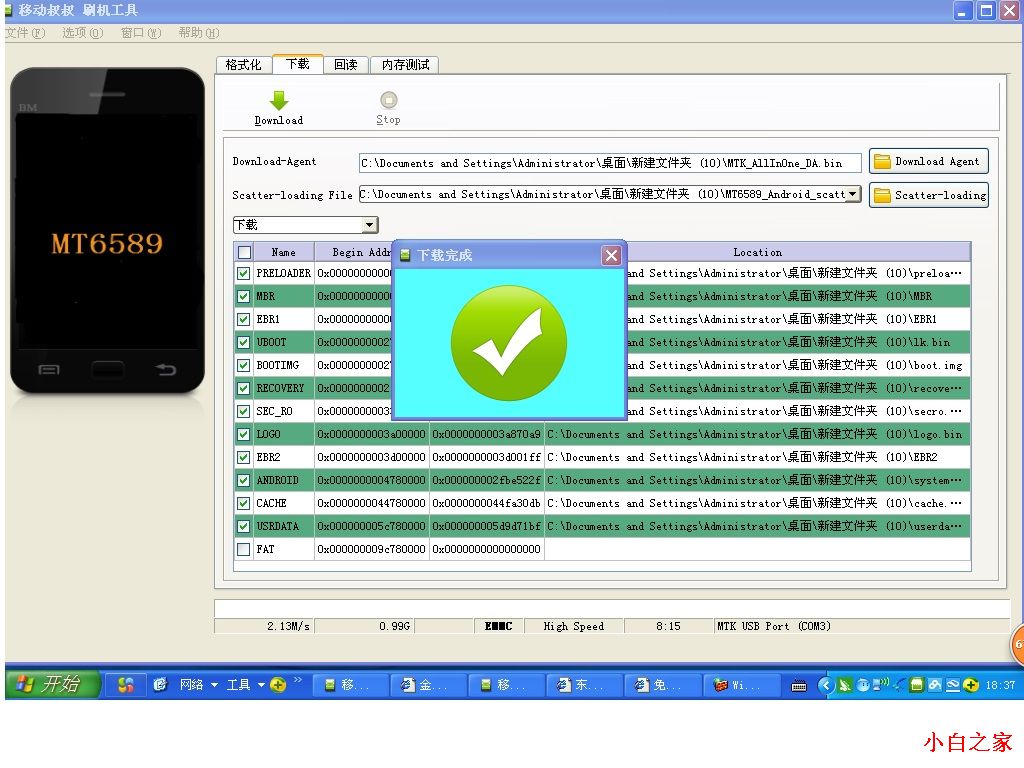This screenshot has height=768, width=1024.
Task: Uncheck the CACHE row checkbox
Action: 244,504
